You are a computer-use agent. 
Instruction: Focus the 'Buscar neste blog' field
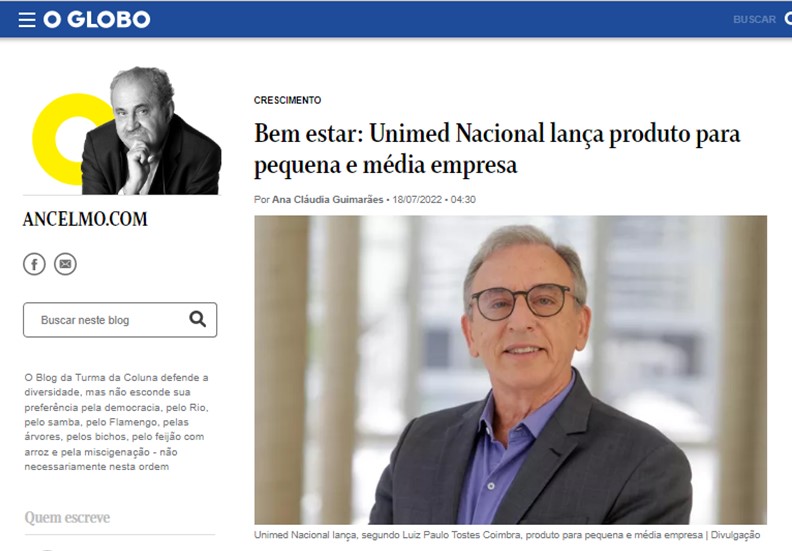[120, 320]
